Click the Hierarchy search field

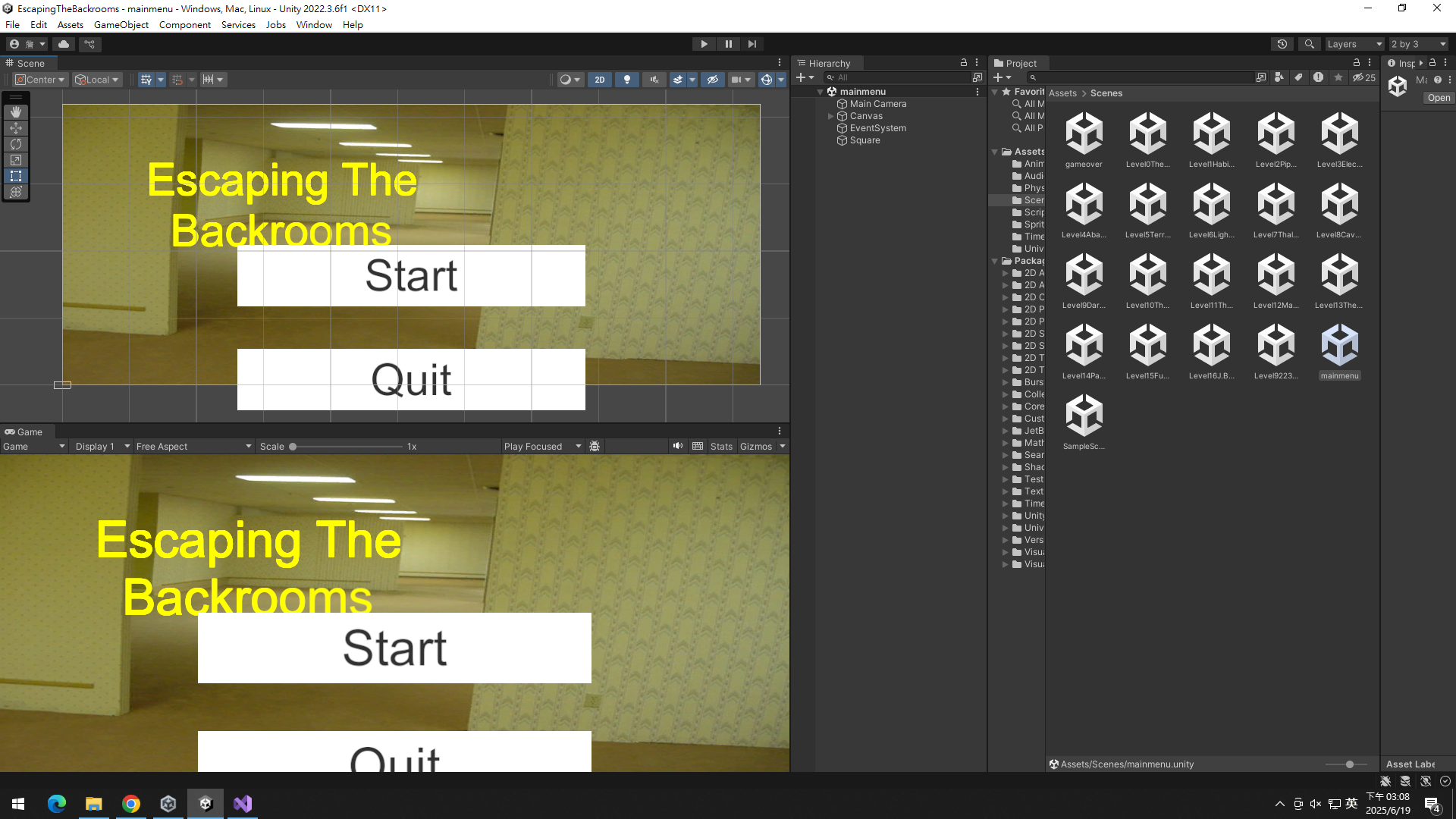(896, 77)
